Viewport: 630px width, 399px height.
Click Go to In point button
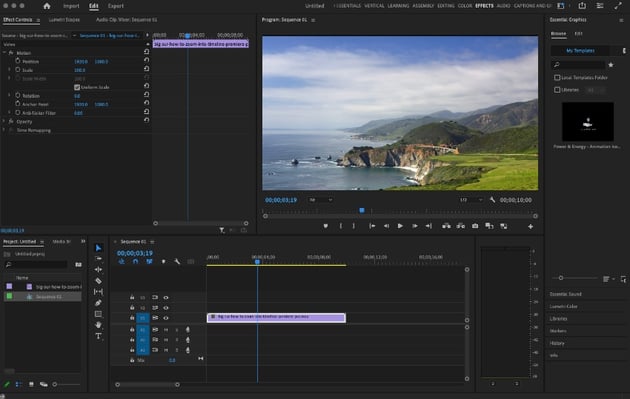click(x=372, y=226)
